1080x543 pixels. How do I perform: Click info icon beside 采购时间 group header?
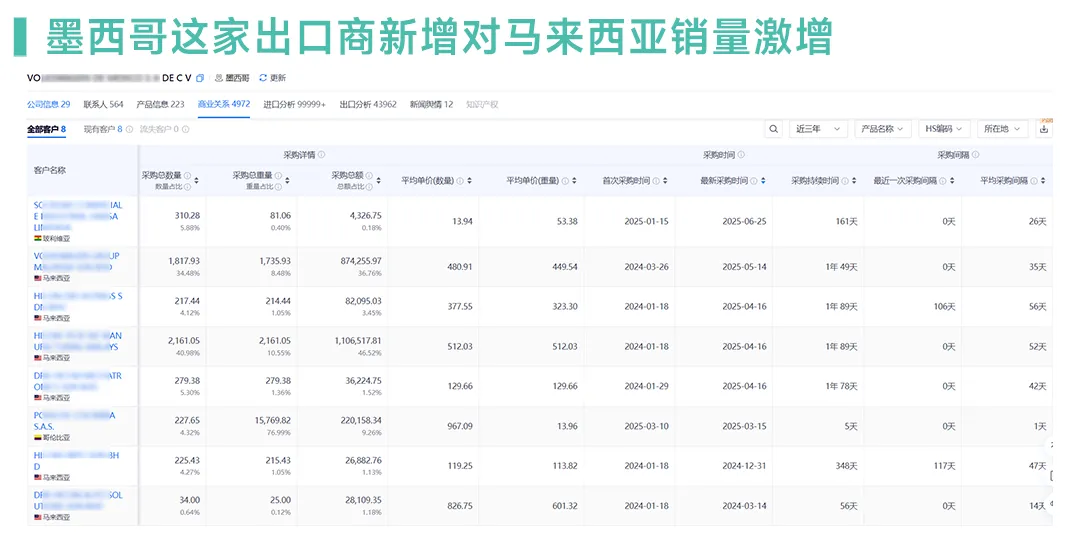tap(741, 155)
